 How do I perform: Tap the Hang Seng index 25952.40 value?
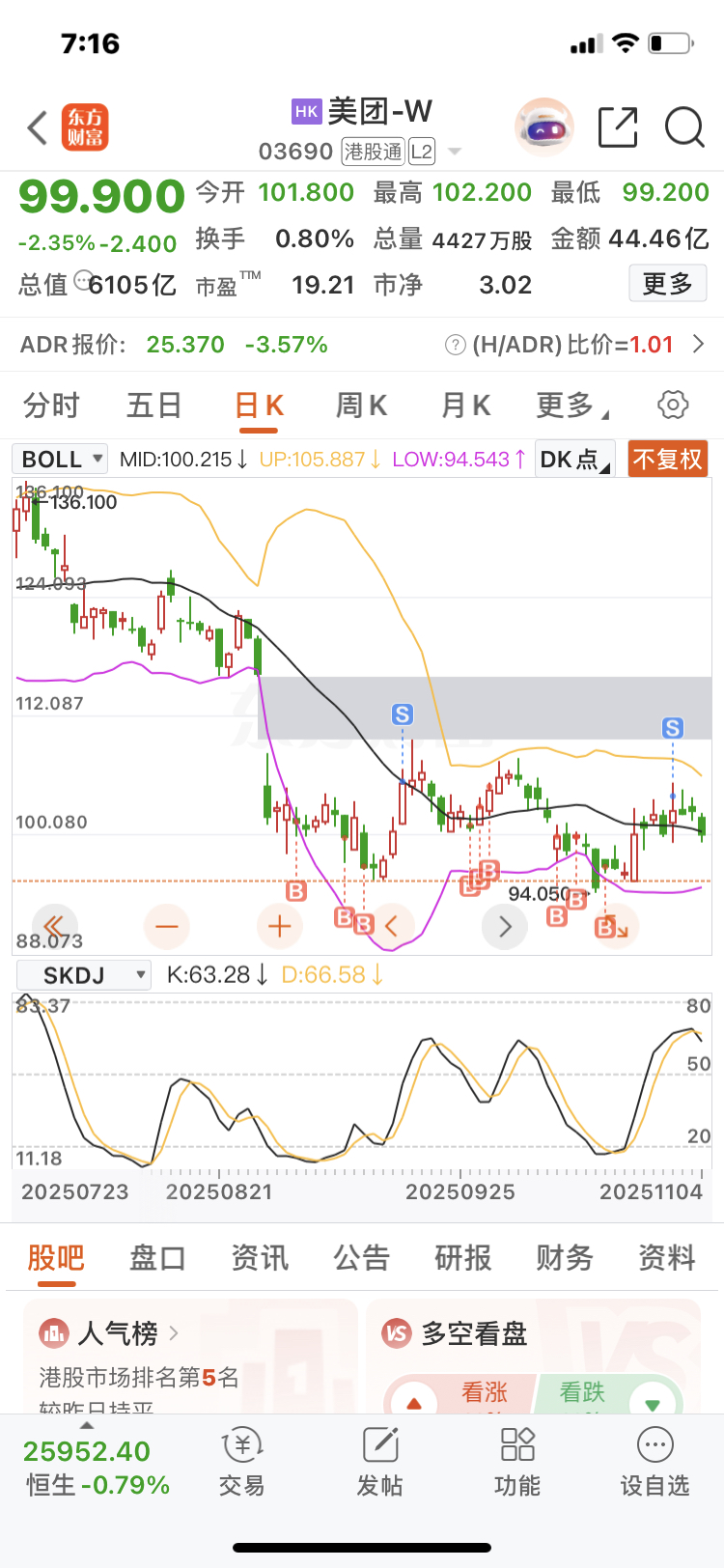point(87,1451)
